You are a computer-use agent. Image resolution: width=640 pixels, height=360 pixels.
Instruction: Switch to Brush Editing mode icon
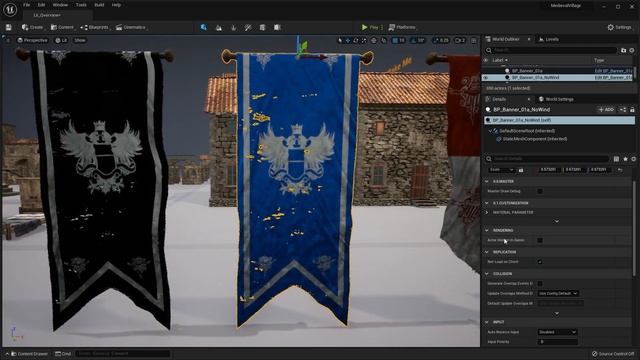277,27
